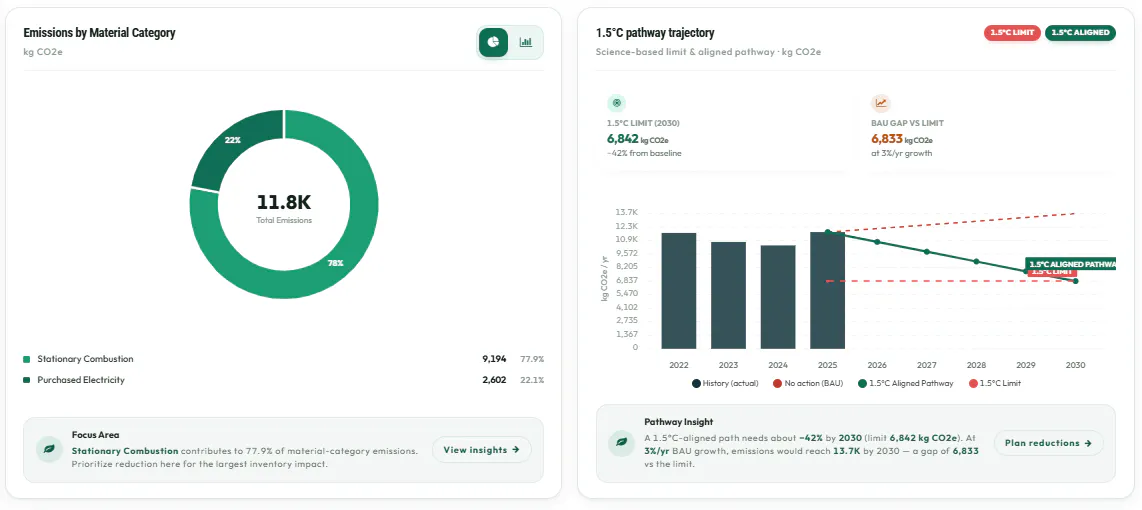
Task: Click Purchased Electricity legend color swatch
Action: click(x=27, y=380)
